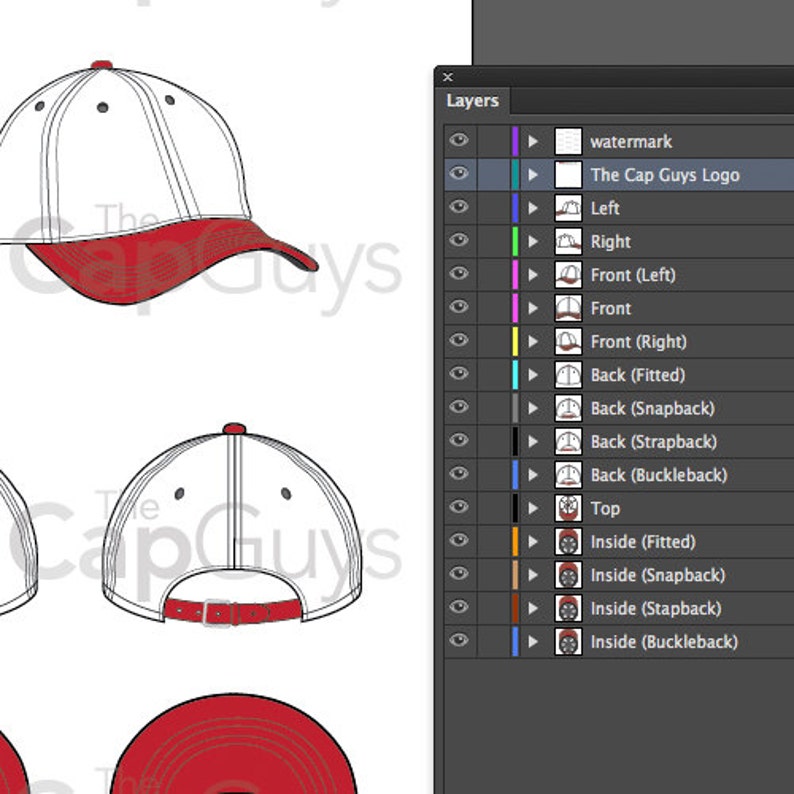Image resolution: width=794 pixels, height=794 pixels.
Task: Click the yellow color bar of Front (Right)
Action: coord(515,342)
